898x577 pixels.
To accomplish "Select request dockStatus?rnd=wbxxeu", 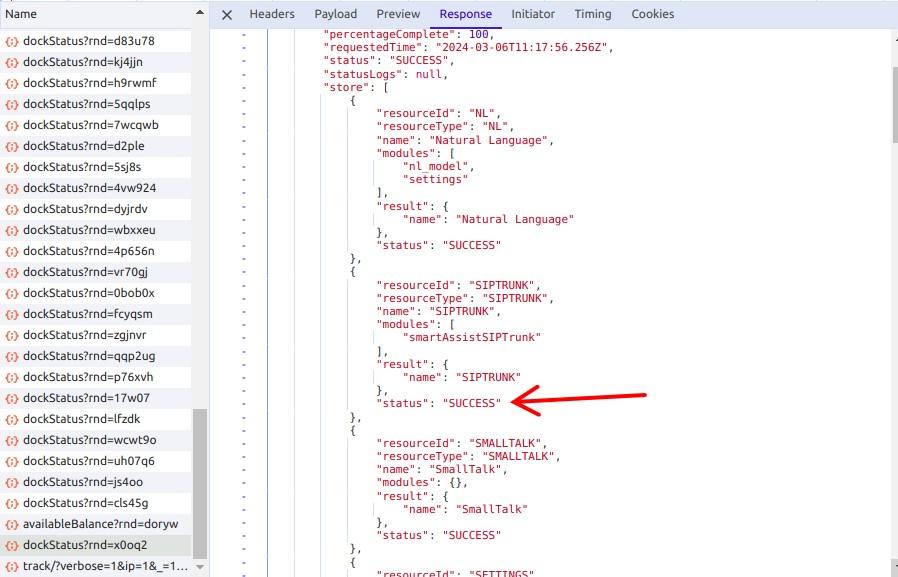I will [89, 230].
